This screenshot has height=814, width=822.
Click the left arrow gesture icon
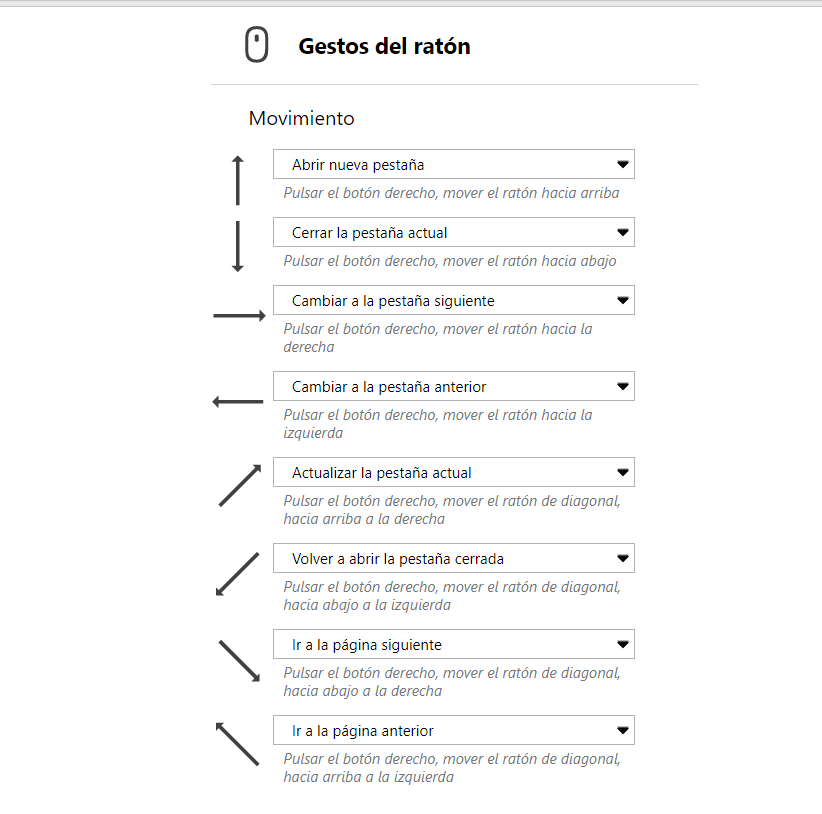point(238,402)
